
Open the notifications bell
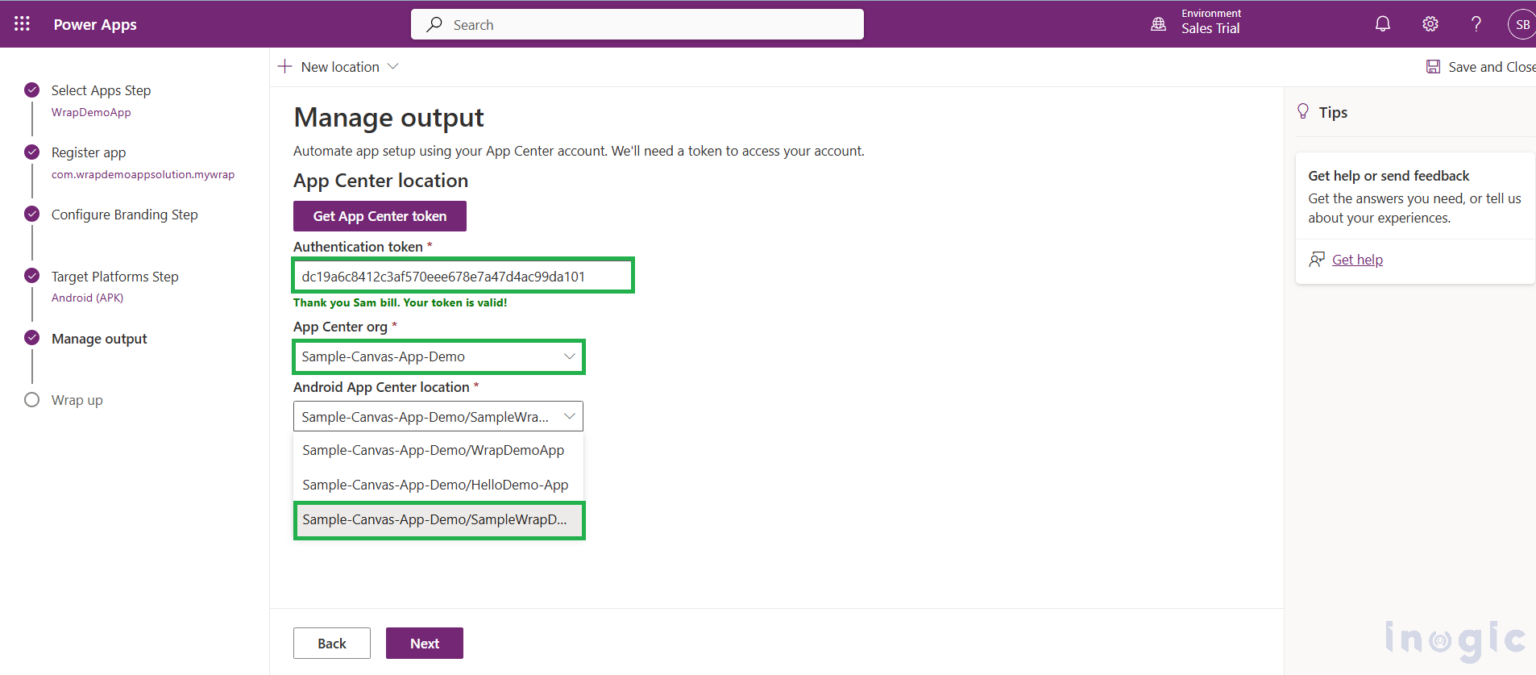[1382, 23]
